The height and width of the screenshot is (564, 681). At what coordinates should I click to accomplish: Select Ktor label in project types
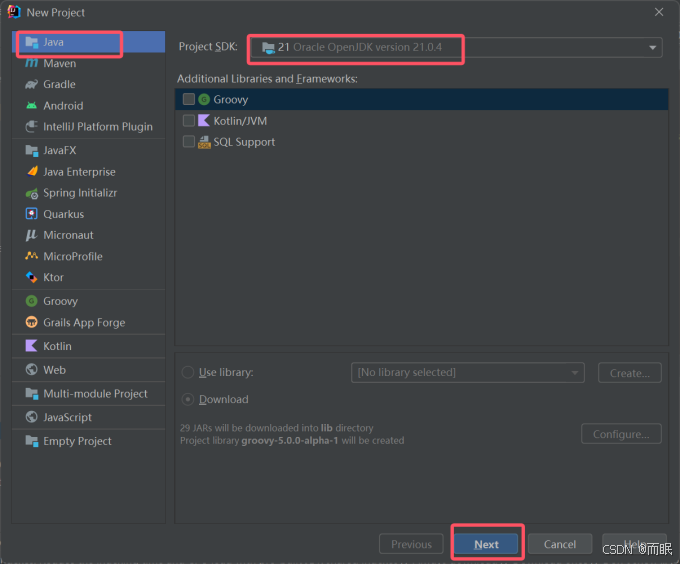click(x=53, y=277)
